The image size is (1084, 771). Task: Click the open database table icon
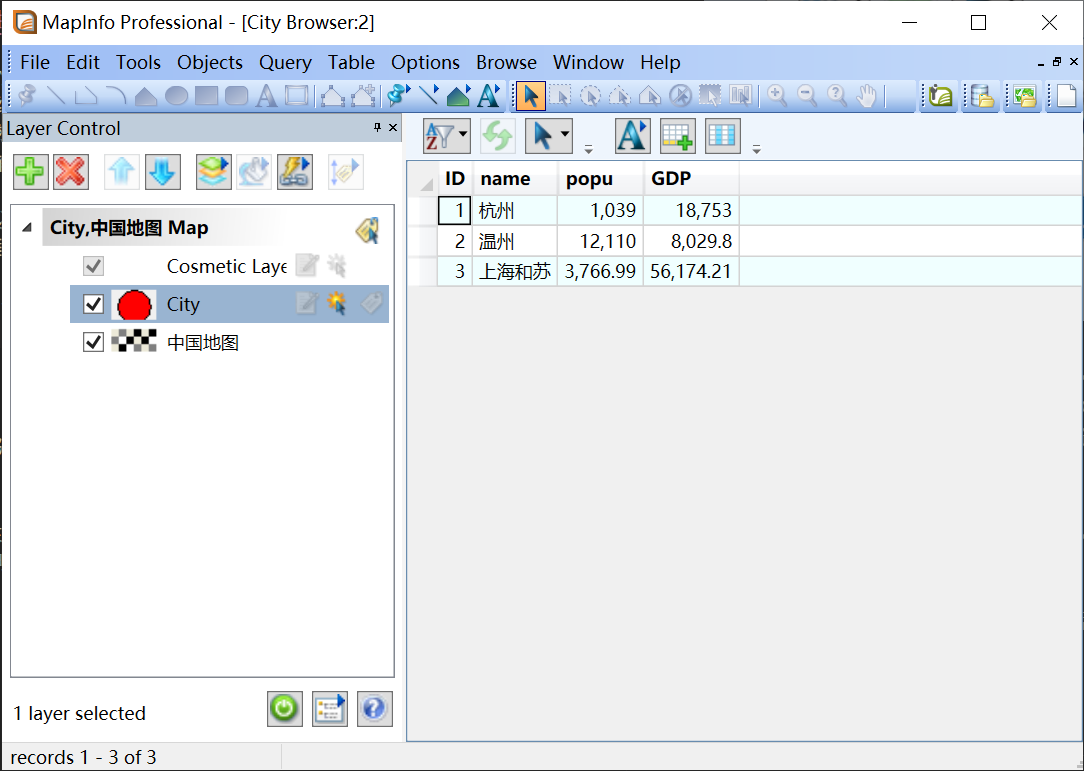pos(982,95)
